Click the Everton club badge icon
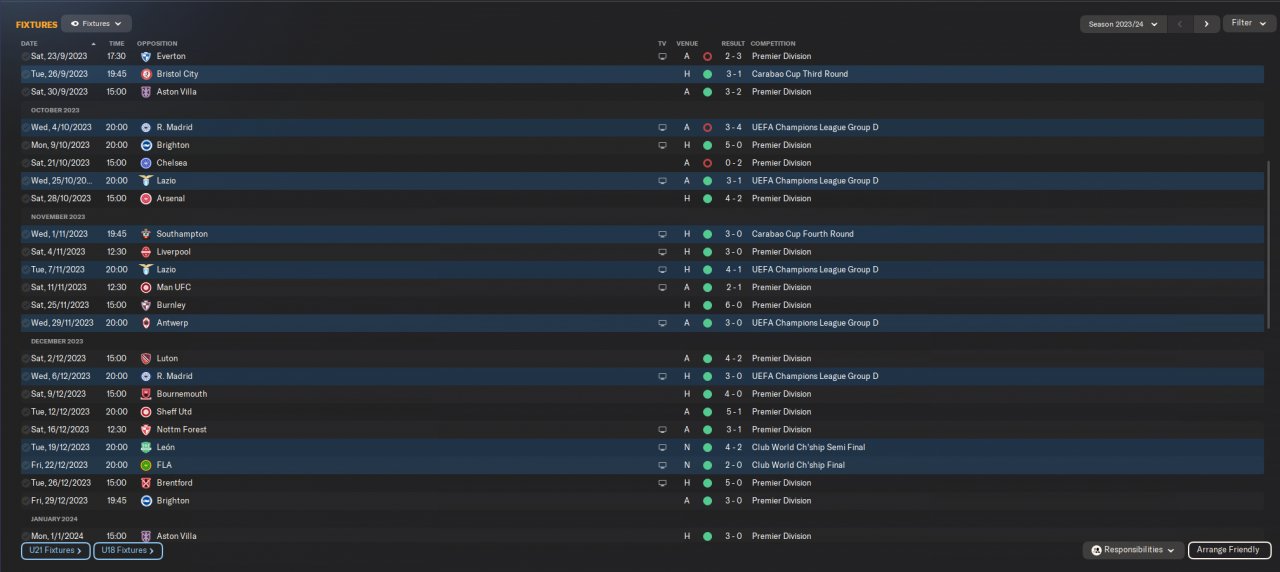Screen dimensions: 1280x572 pyautogui.click(x=146, y=56)
